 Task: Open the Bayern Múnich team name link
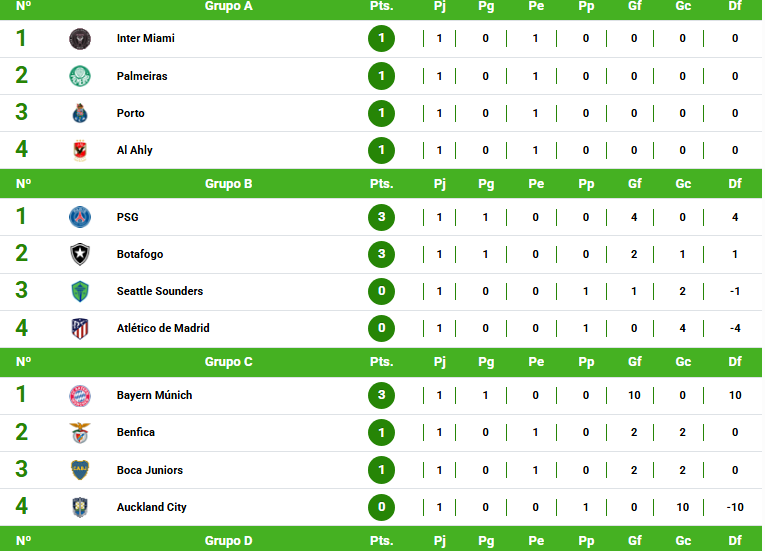coord(154,395)
